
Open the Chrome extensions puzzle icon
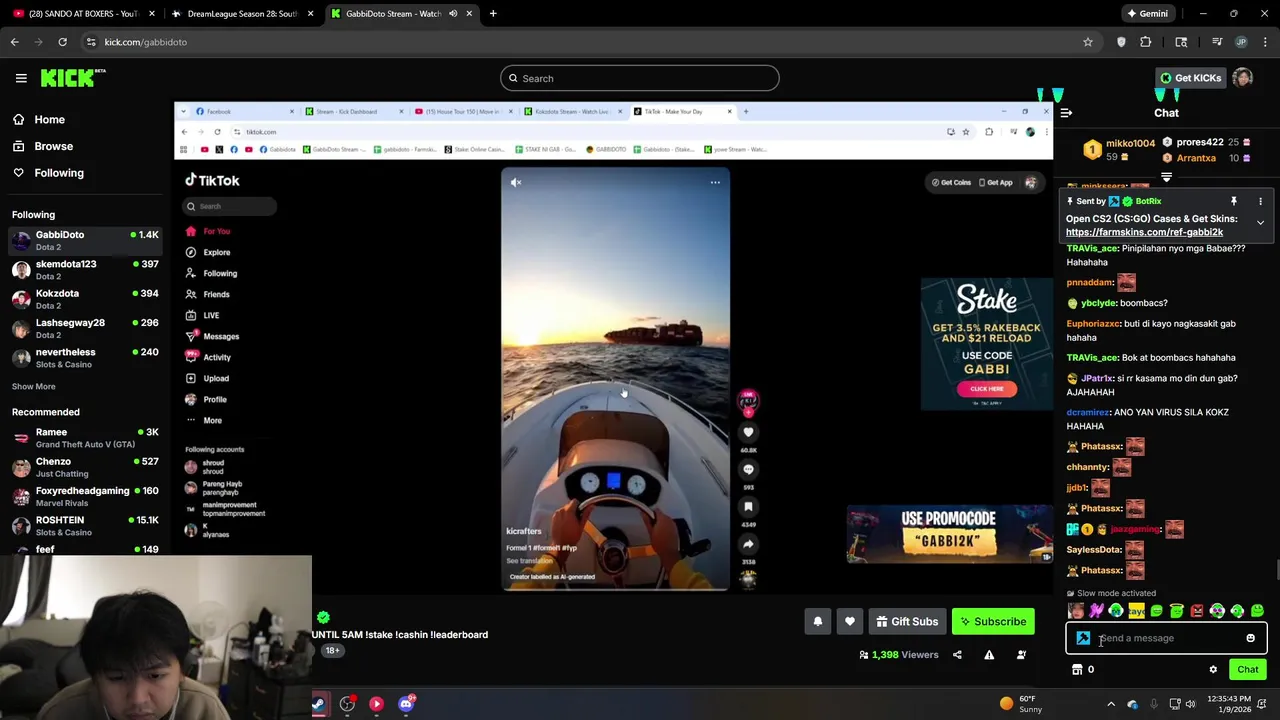click(1146, 42)
